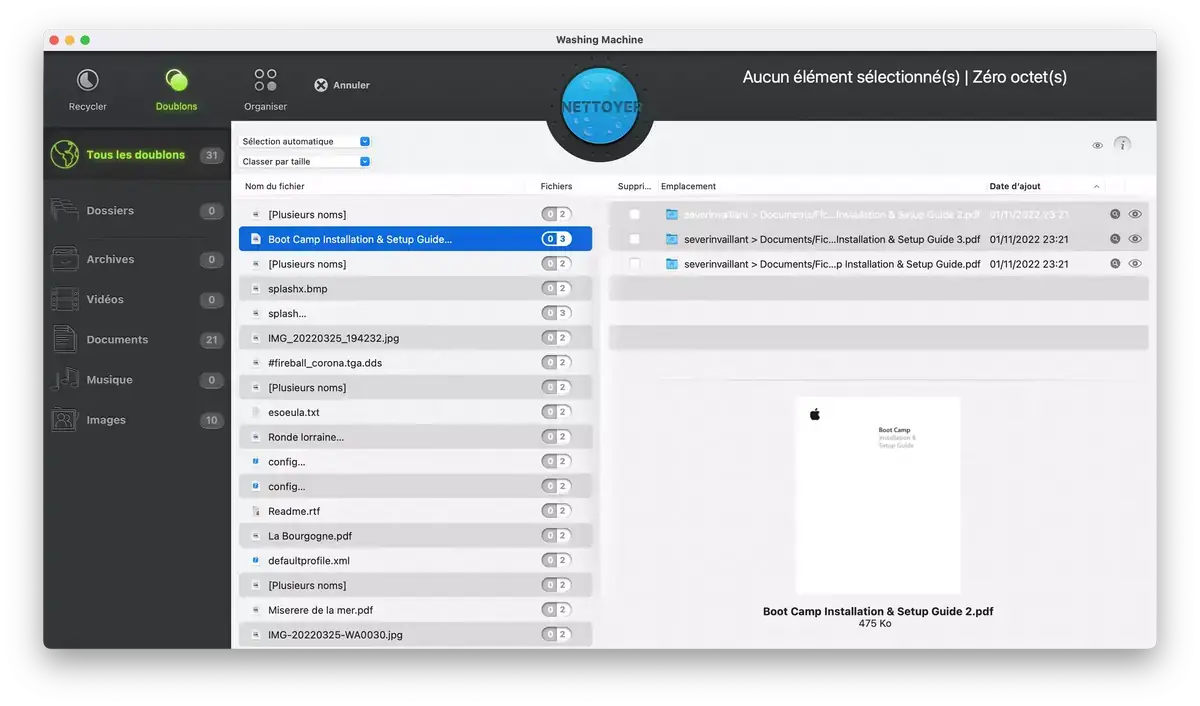Check the Setup Guide 3.pdf delete checkbox
The image size is (1200, 706).
click(634, 239)
